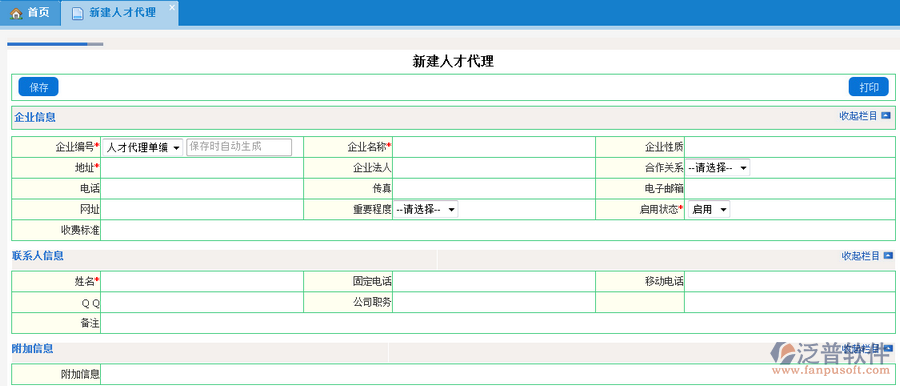Click the 地址 input field
Screen dimensions: 900x386
(x=202, y=168)
